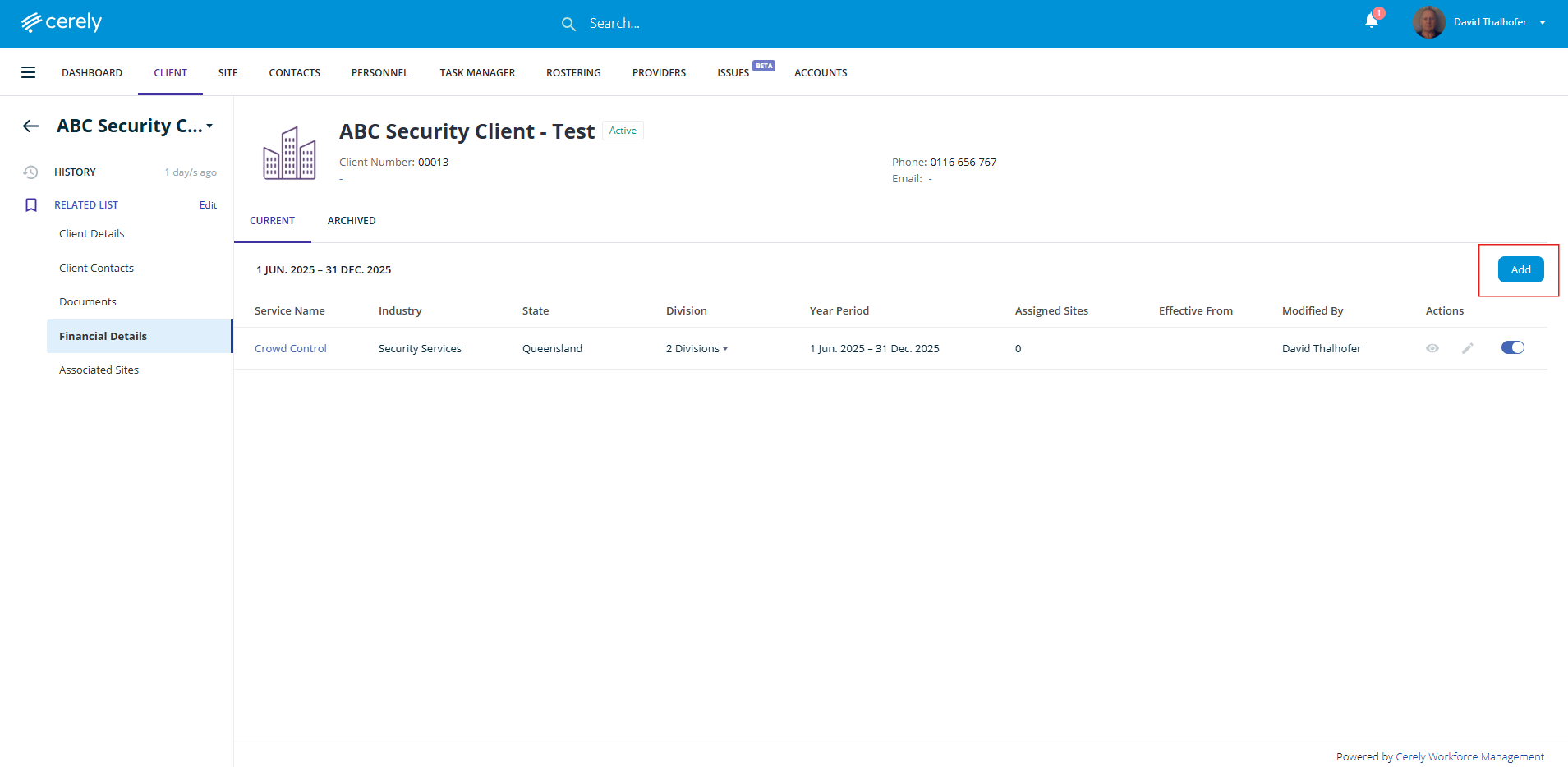
Task: Click the Cerely logo
Action: pyautogui.click(x=62, y=22)
